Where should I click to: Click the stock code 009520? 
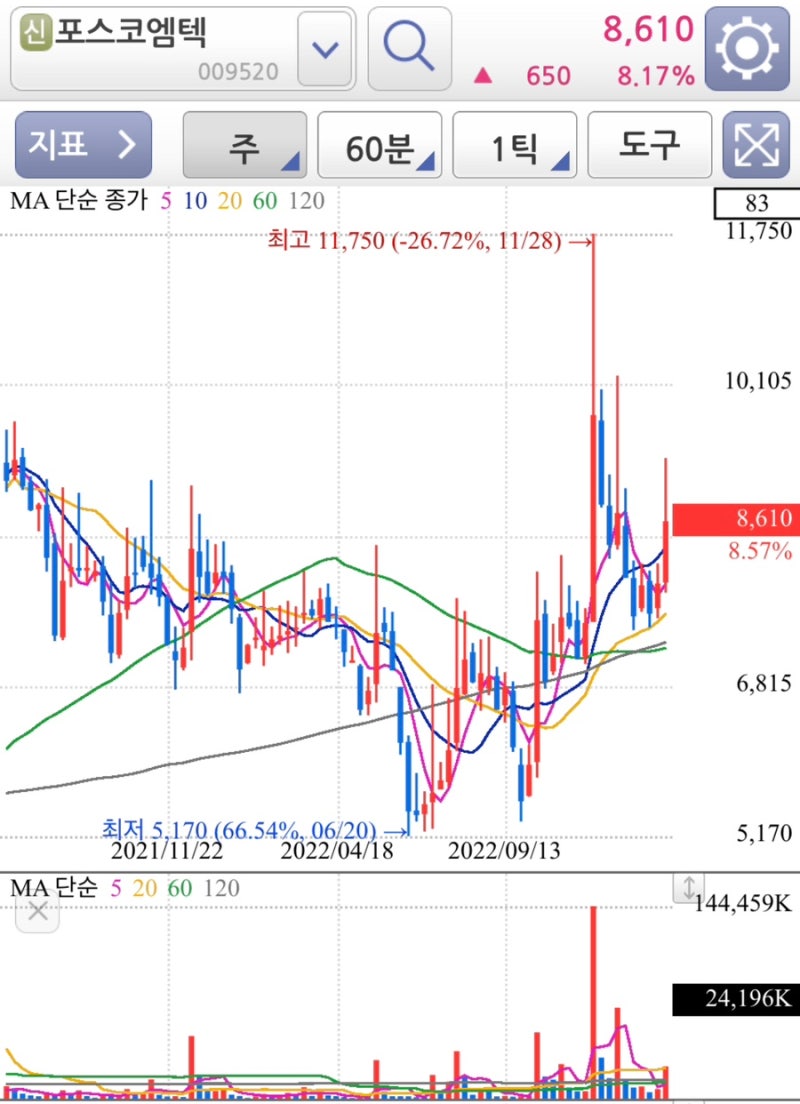pyautogui.click(x=238, y=72)
